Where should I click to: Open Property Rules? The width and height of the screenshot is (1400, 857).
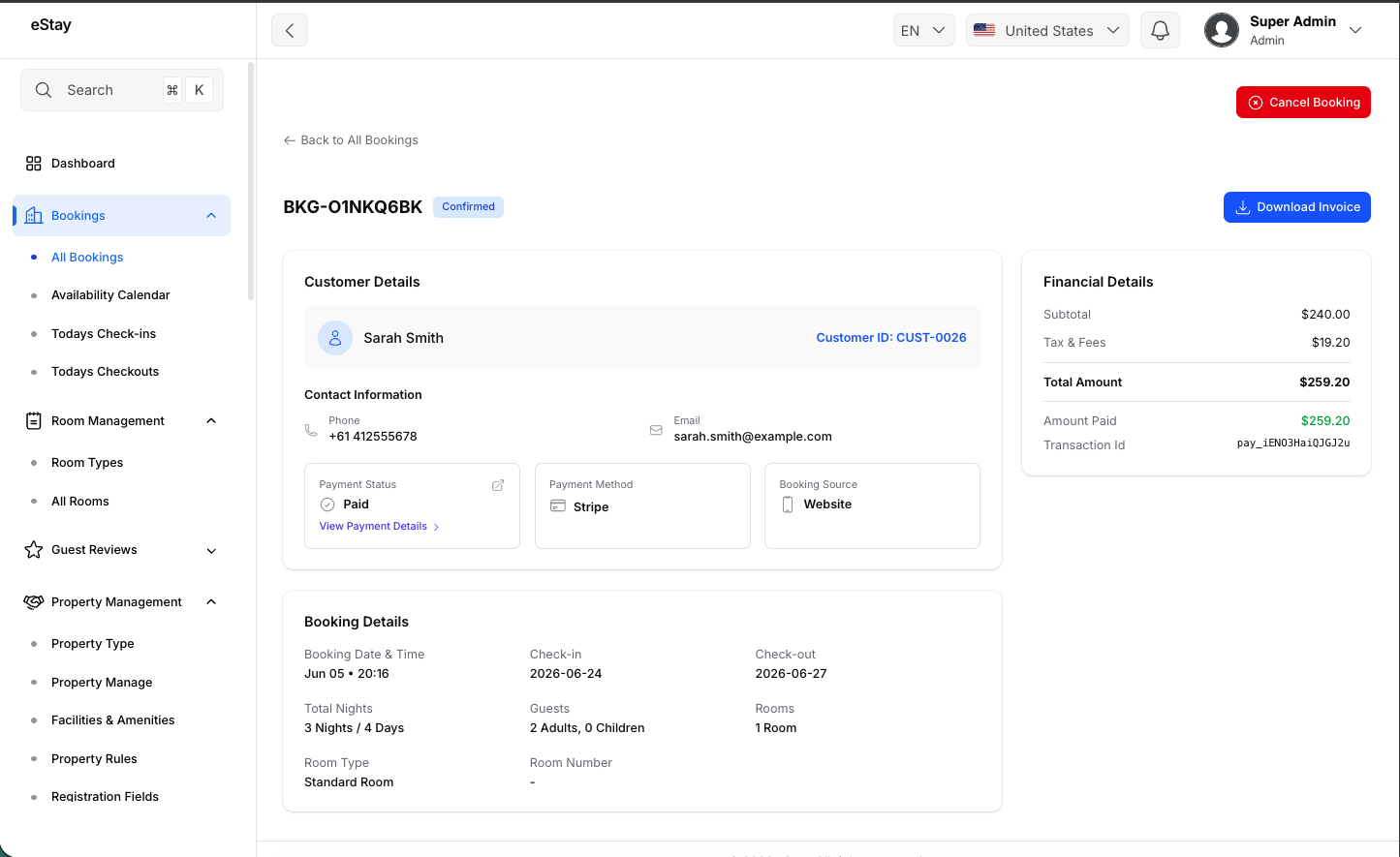coord(94,759)
